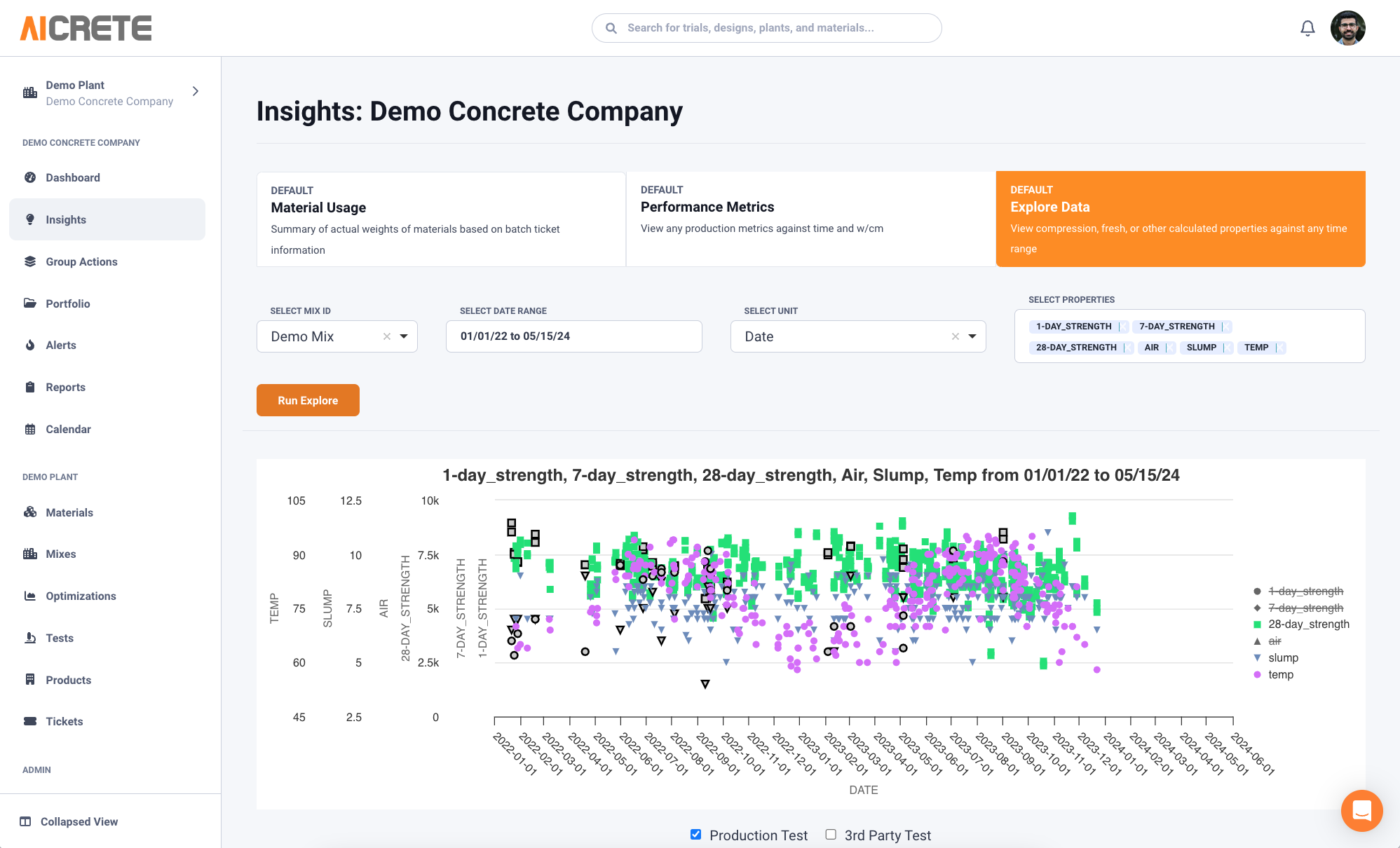Image resolution: width=1400 pixels, height=848 pixels.
Task: Toggle the slump series in legend
Action: tap(1283, 657)
